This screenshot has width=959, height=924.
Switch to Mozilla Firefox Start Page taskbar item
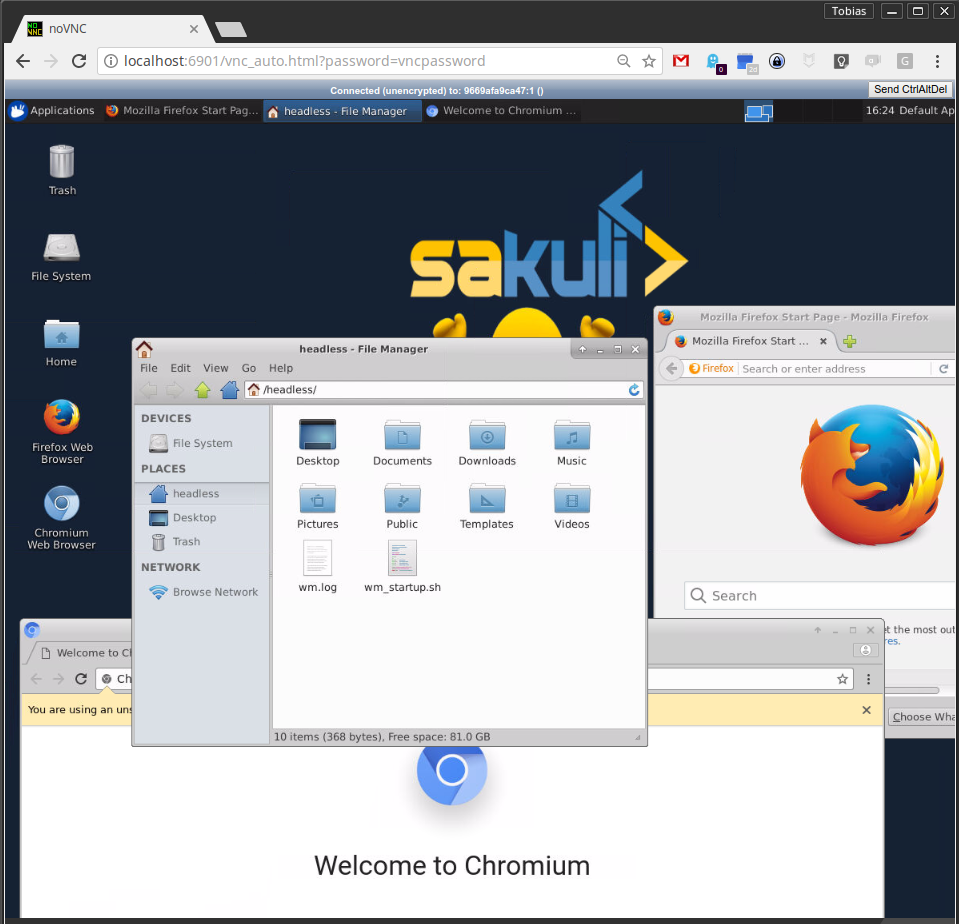click(x=182, y=111)
